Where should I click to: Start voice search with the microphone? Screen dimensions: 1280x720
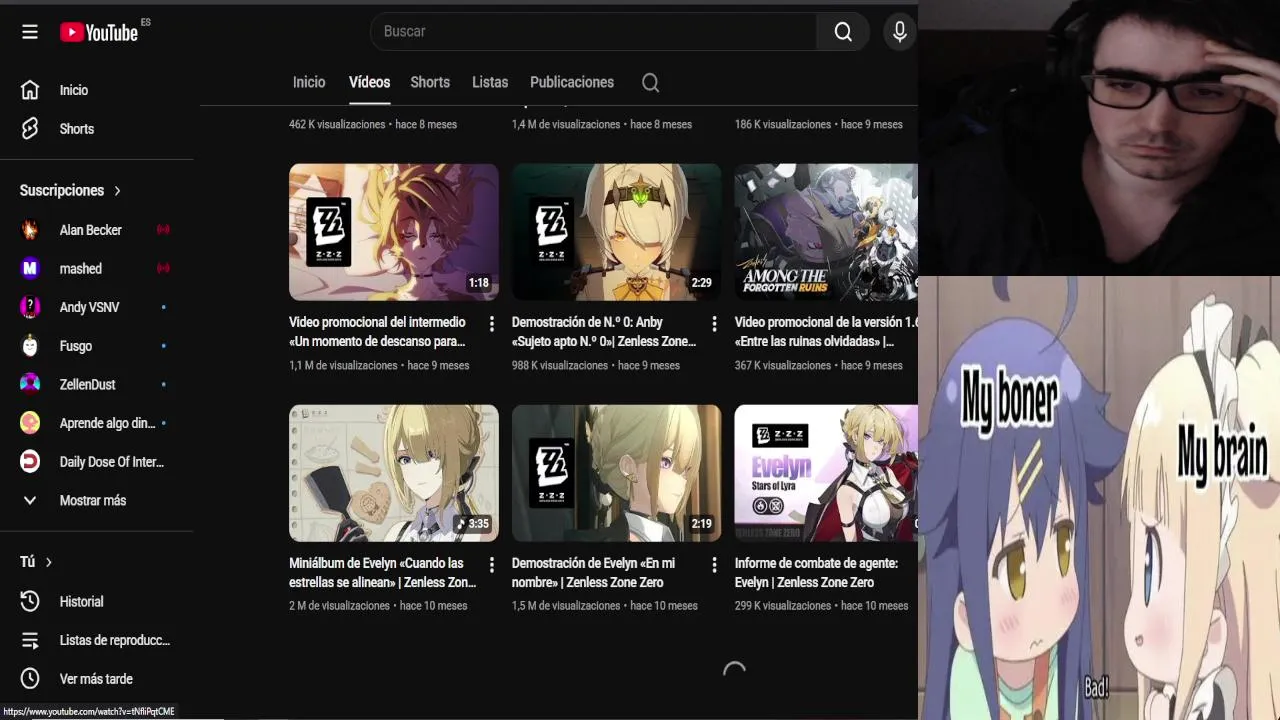(900, 32)
